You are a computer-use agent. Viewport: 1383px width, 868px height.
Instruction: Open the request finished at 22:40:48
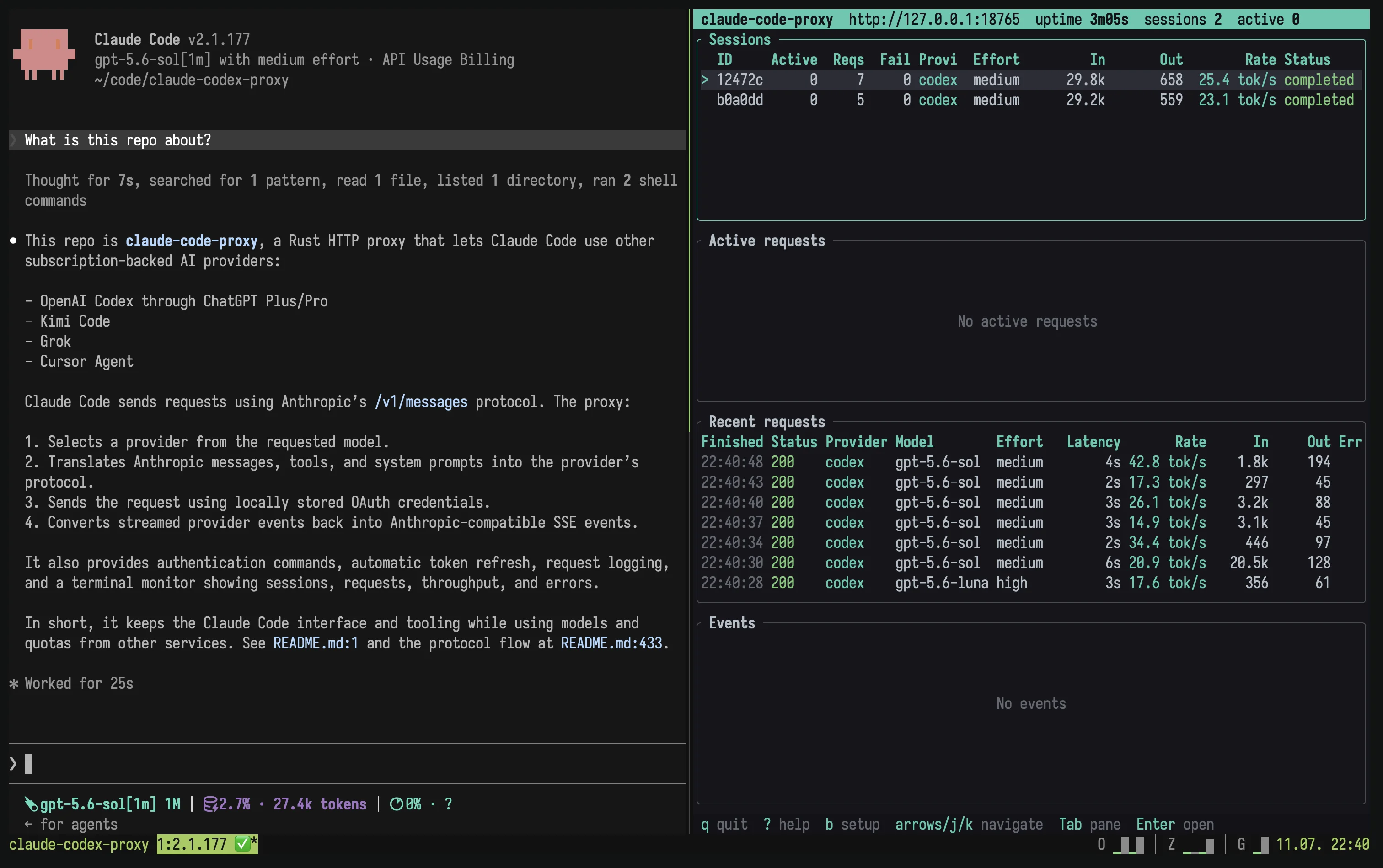[1030, 462]
